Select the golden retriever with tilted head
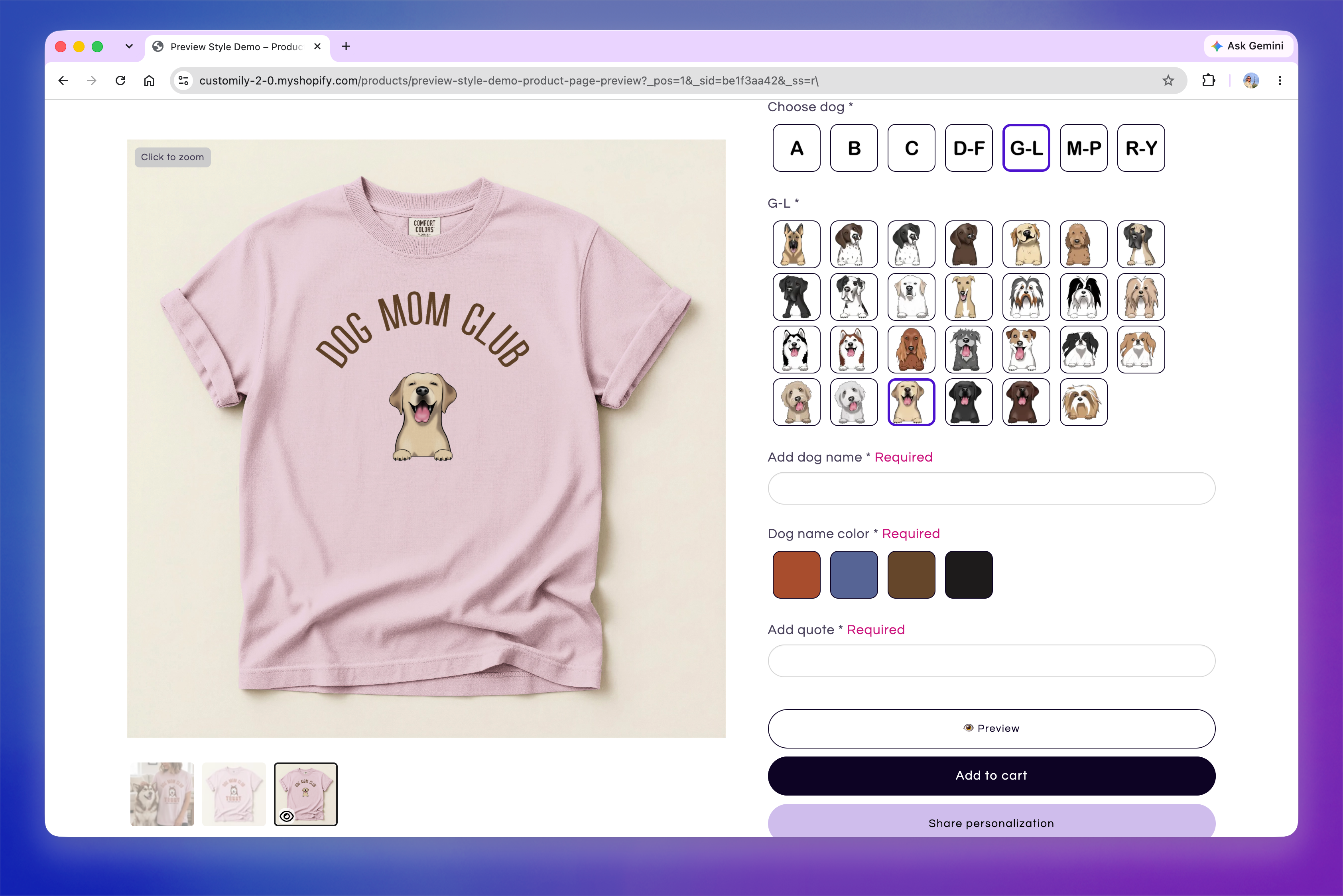The height and width of the screenshot is (896, 1343). 1026,245
